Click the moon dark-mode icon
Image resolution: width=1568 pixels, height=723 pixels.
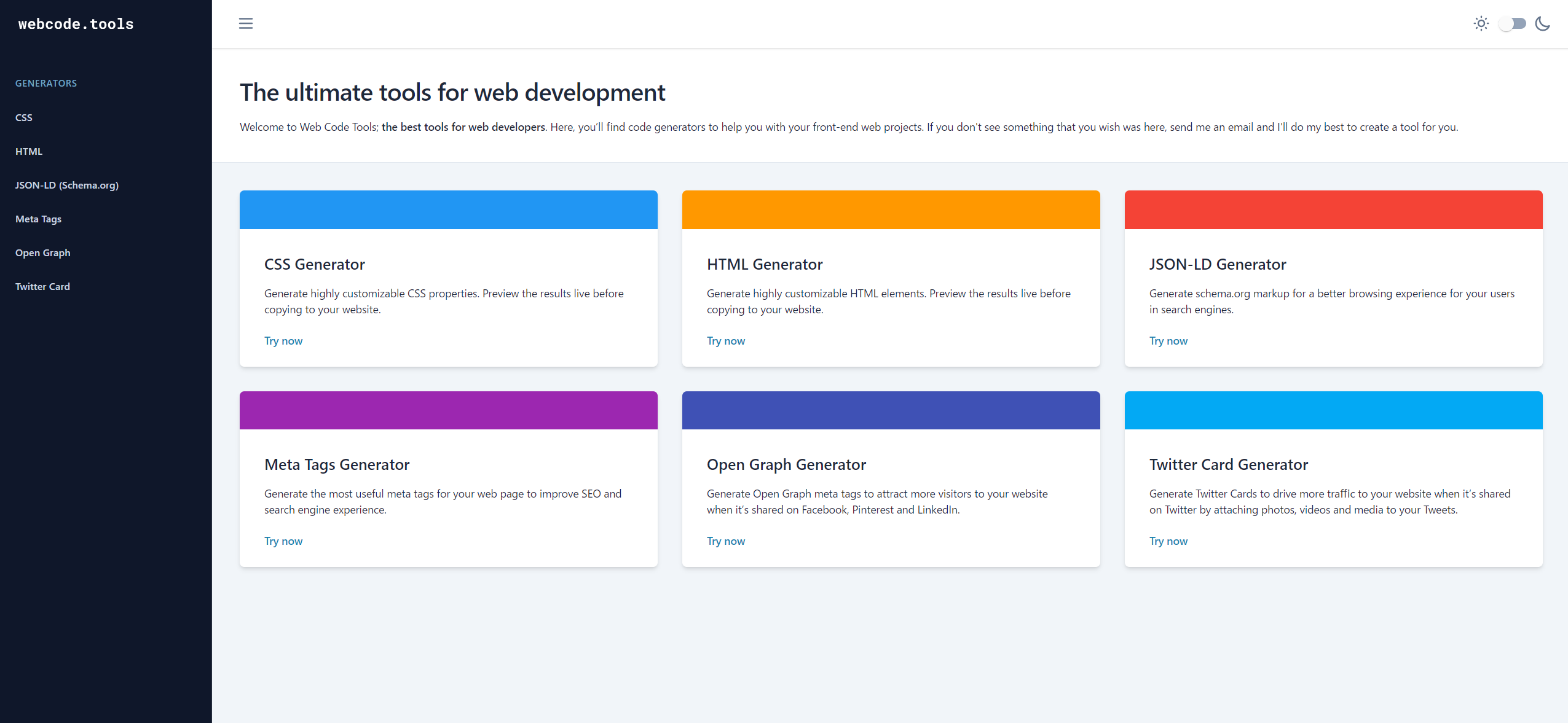1542,23
